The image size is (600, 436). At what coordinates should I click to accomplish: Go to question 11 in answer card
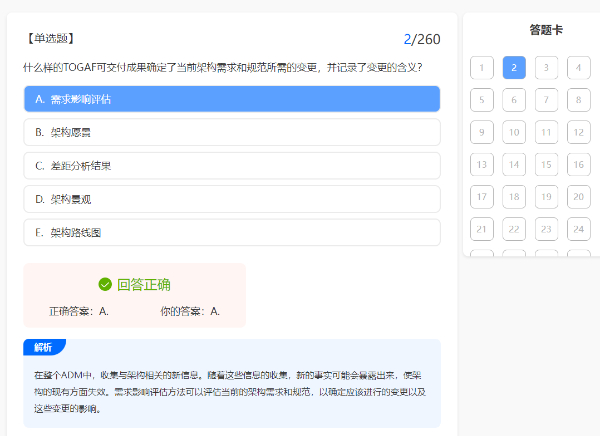pos(546,132)
